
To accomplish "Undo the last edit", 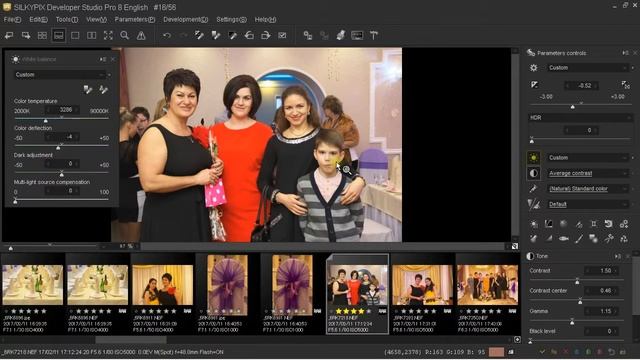I will [167, 36].
